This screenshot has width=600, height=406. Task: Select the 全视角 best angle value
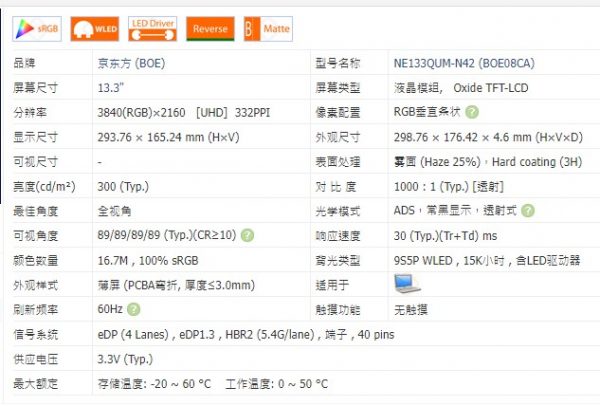click(x=114, y=211)
